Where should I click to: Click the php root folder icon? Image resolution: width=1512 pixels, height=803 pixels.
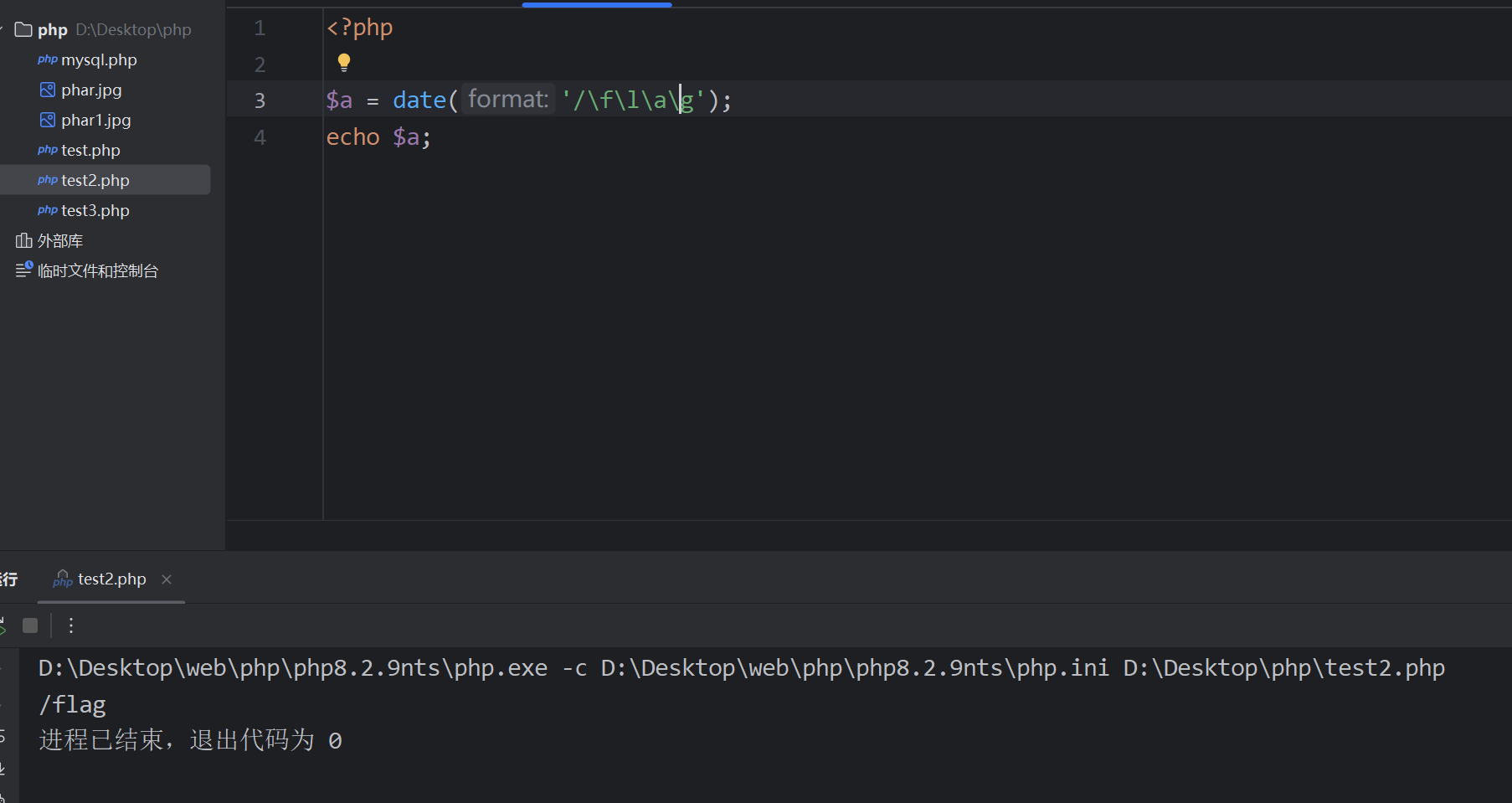[23, 30]
